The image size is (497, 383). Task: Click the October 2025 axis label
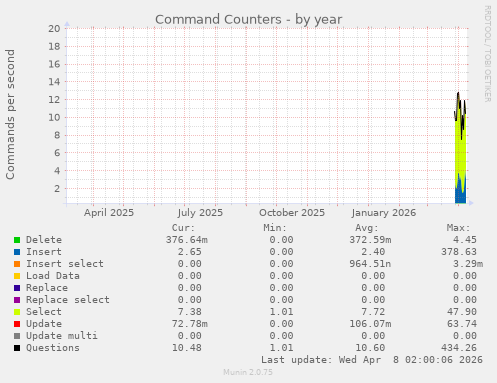pos(292,213)
